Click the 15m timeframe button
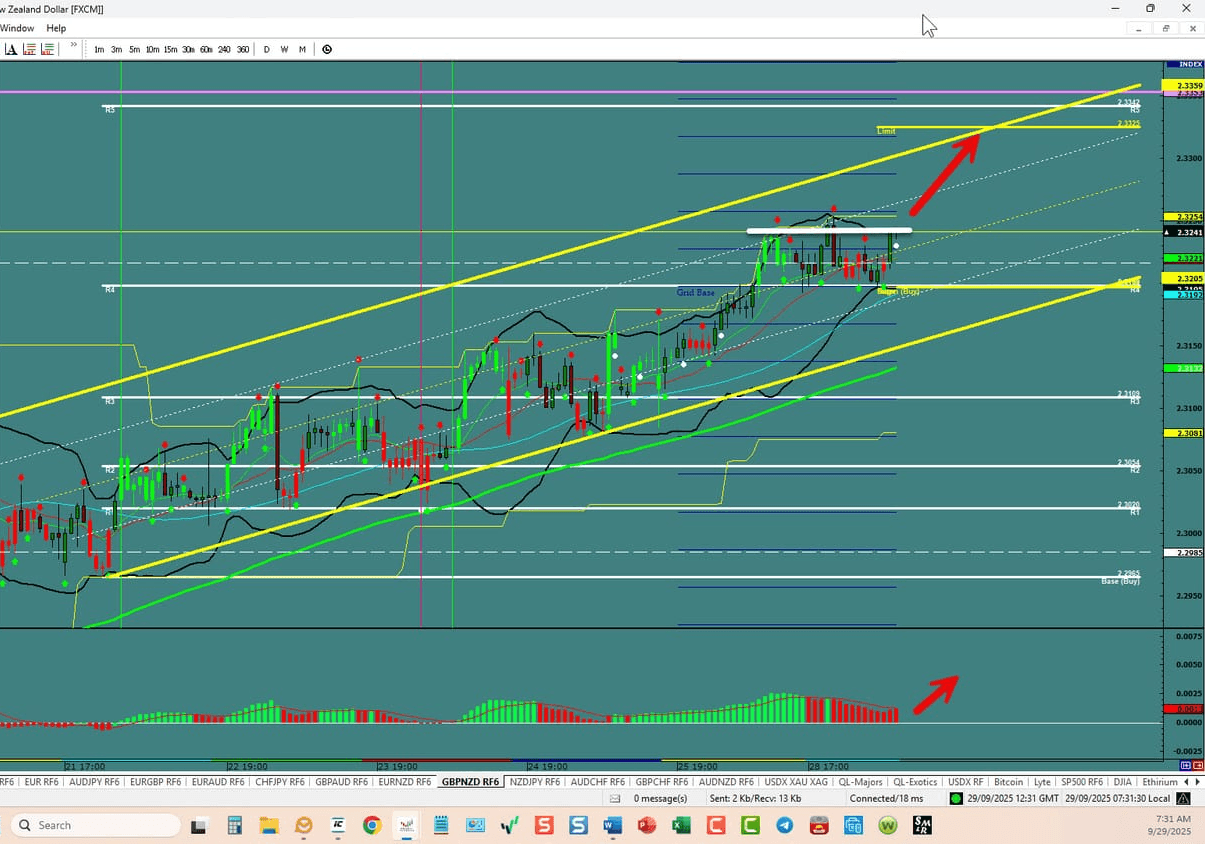Image resolution: width=1205 pixels, height=844 pixels. 170,48
